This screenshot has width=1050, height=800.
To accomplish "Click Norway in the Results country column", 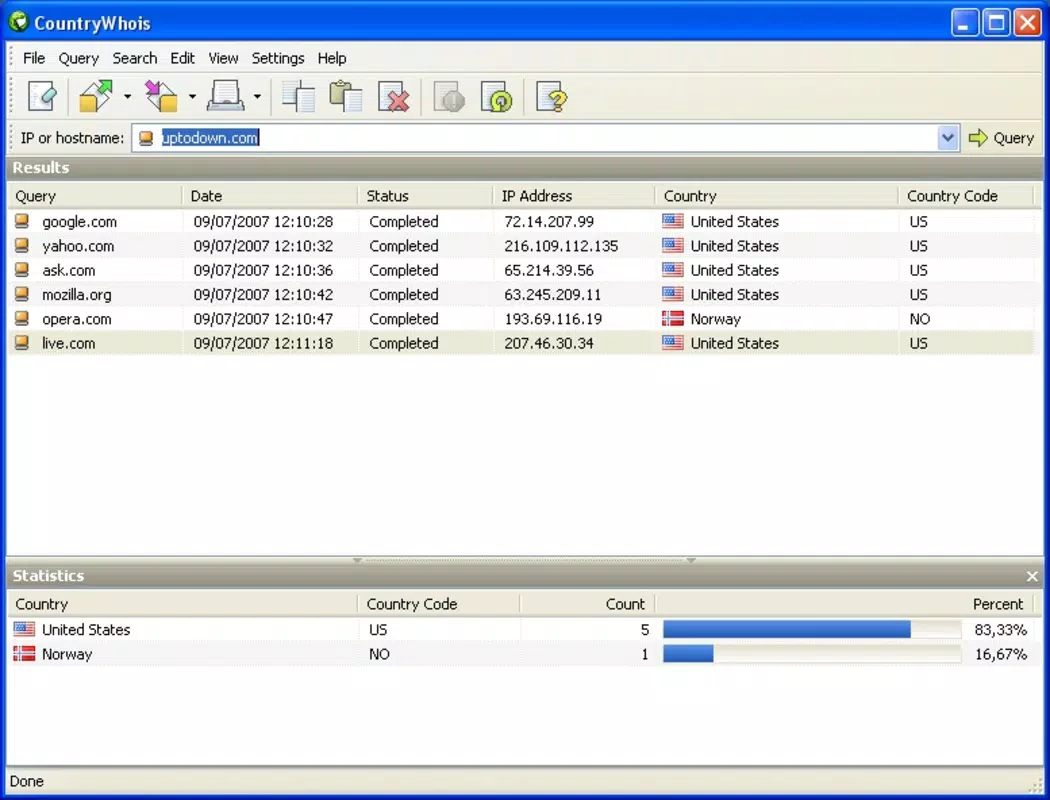I will [715, 319].
